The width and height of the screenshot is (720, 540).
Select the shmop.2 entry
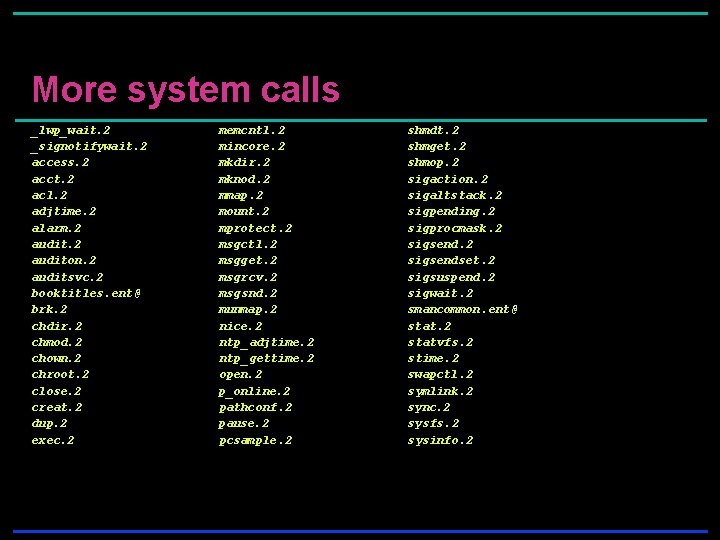pos(433,163)
